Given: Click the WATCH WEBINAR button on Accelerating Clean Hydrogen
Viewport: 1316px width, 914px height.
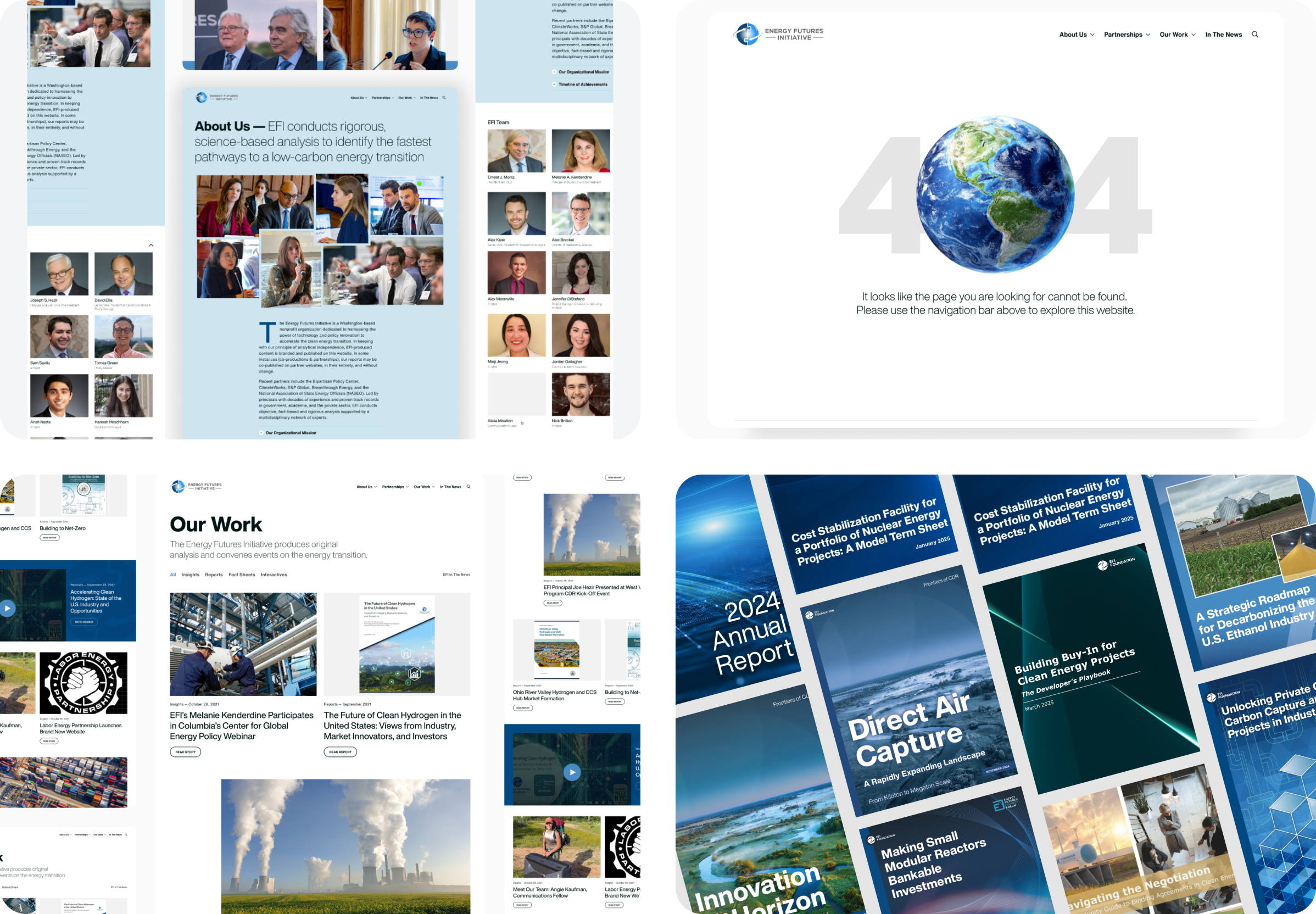Looking at the screenshot, I should tap(84, 622).
